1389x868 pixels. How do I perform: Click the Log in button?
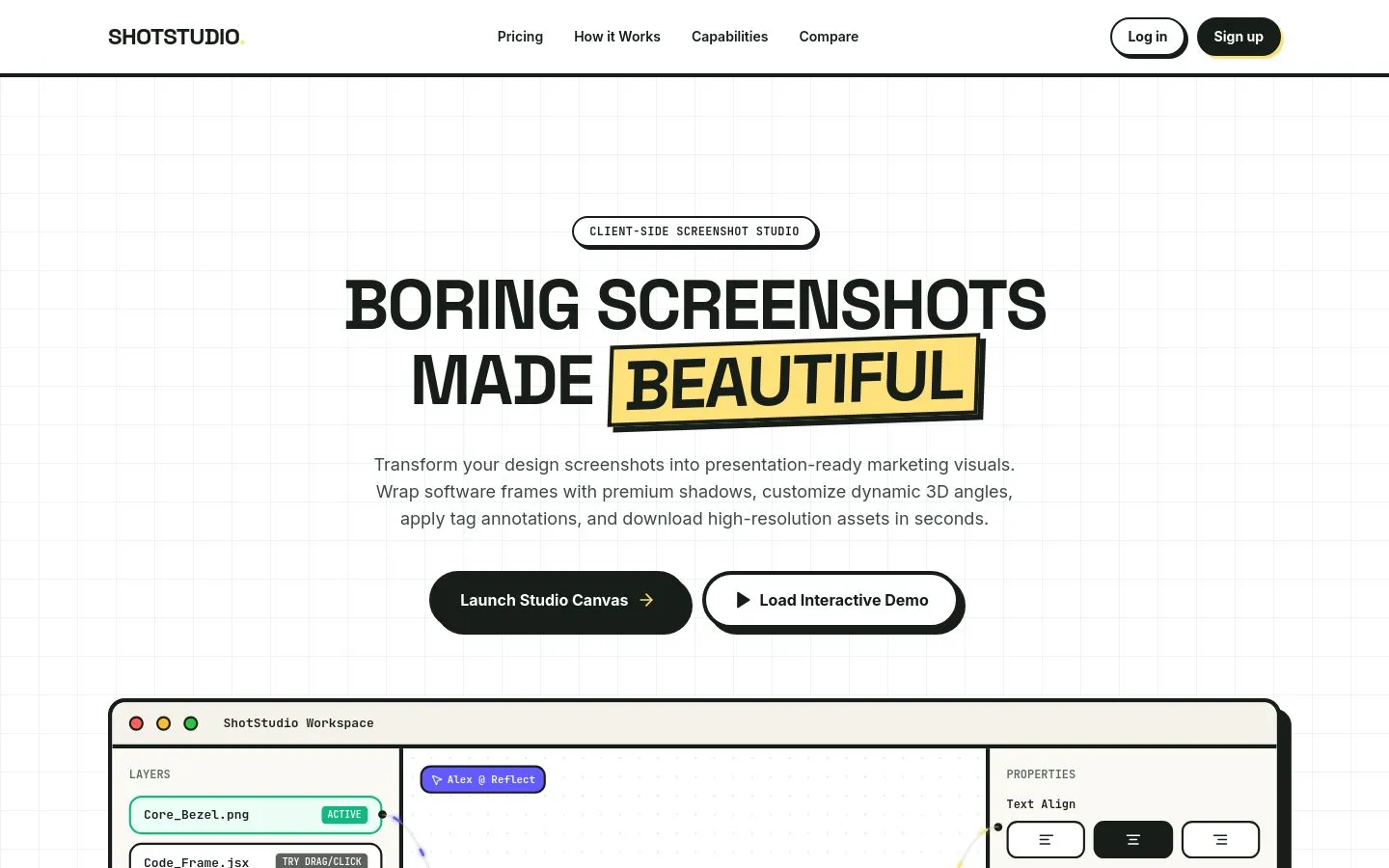click(1147, 37)
